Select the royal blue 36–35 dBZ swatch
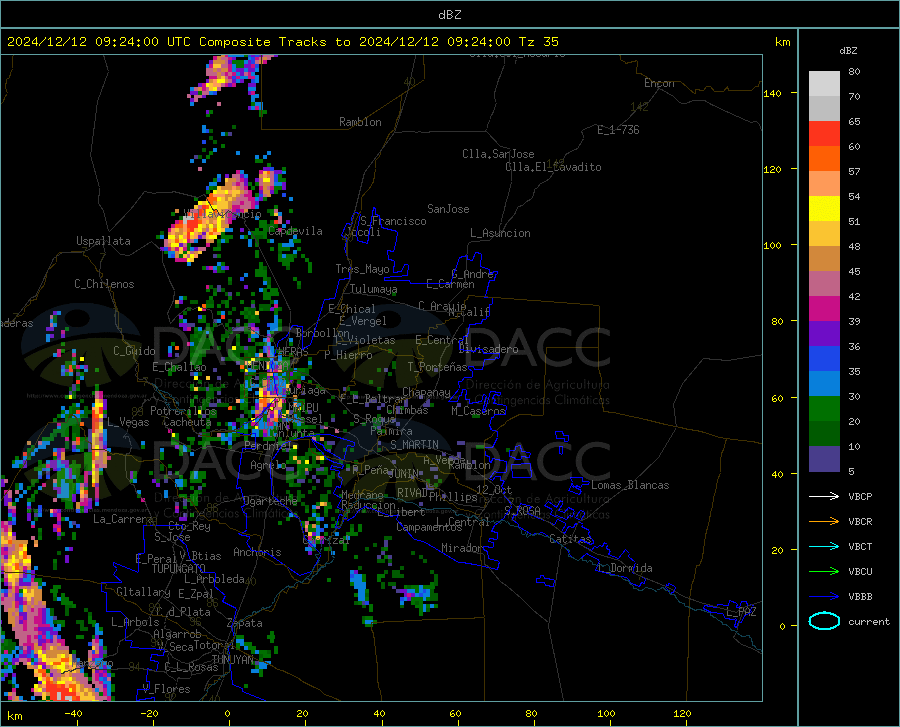 click(824, 359)
